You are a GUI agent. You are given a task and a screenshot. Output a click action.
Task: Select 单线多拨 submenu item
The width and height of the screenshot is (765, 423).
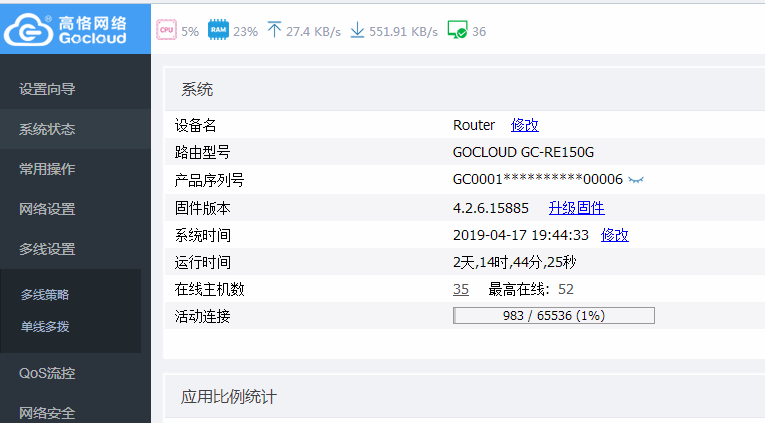[45, 326]
